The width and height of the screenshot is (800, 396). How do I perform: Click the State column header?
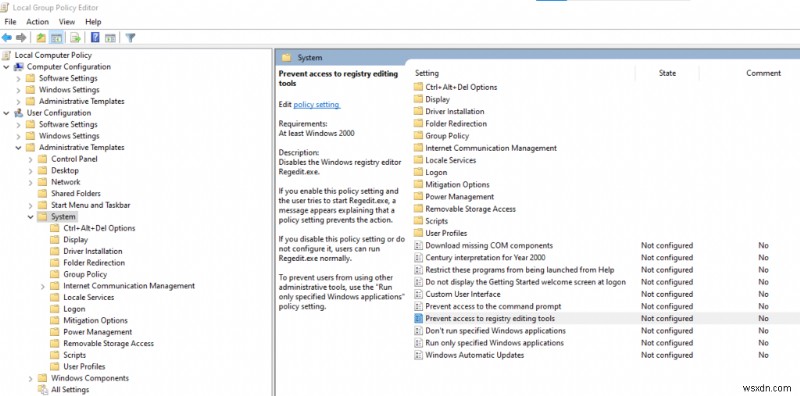[667, 73]
